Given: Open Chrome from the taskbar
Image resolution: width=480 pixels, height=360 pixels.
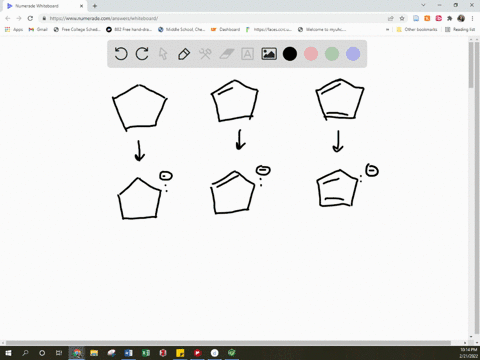Looking at the screenshot, I should click(77, 353).
